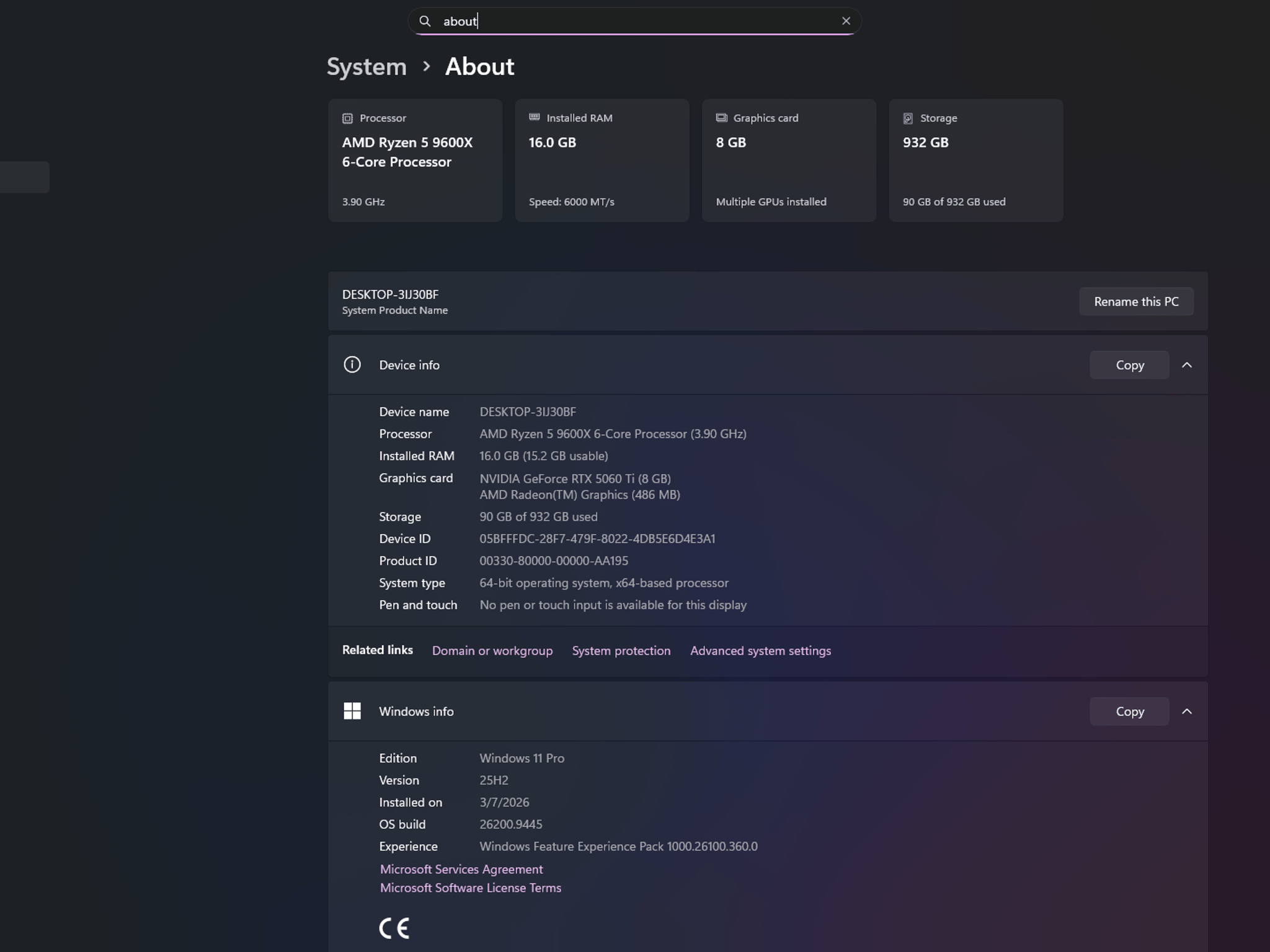1270x952 pixels.
Task: Copy the Device info details
Action: click(1129, 365)
